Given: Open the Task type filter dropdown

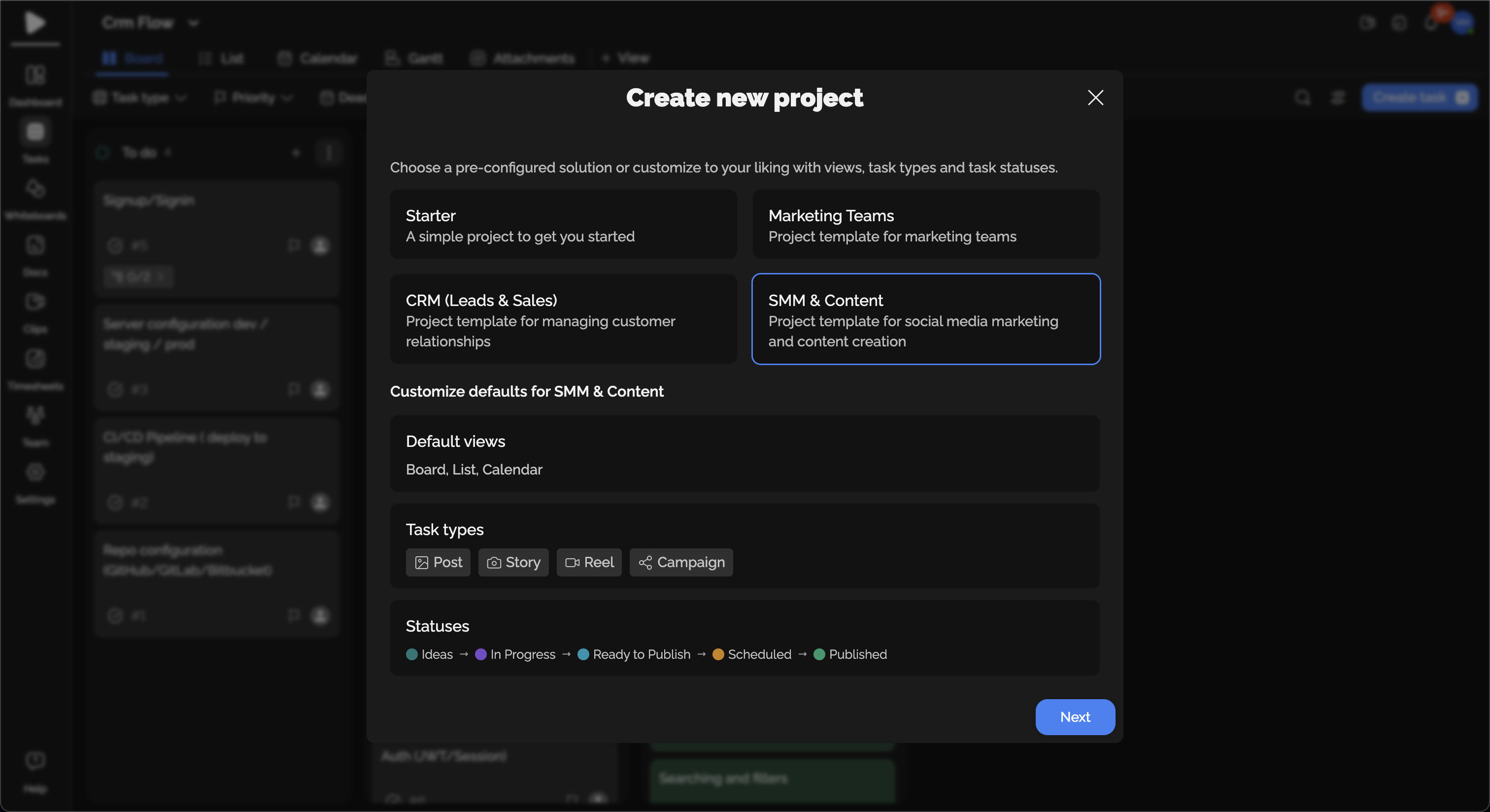Looking at the screenshot, I should pos(140,98).
